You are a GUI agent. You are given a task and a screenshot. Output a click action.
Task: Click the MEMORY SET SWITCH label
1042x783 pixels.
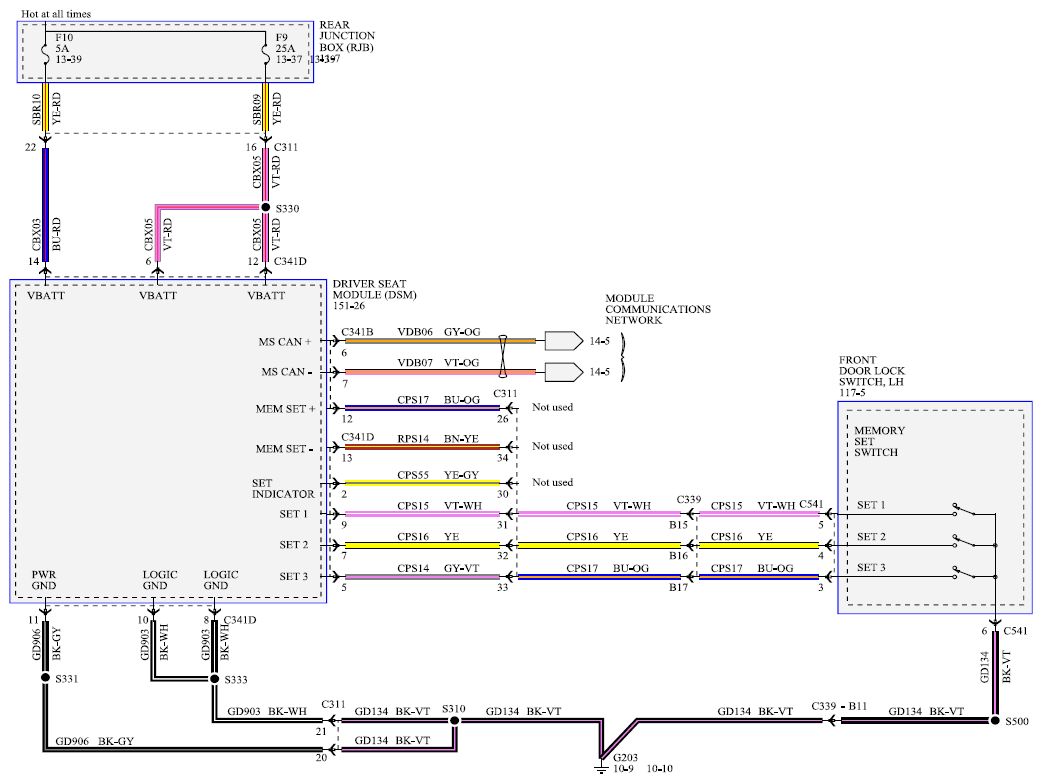pyautogui.click(x=880, y=441)
